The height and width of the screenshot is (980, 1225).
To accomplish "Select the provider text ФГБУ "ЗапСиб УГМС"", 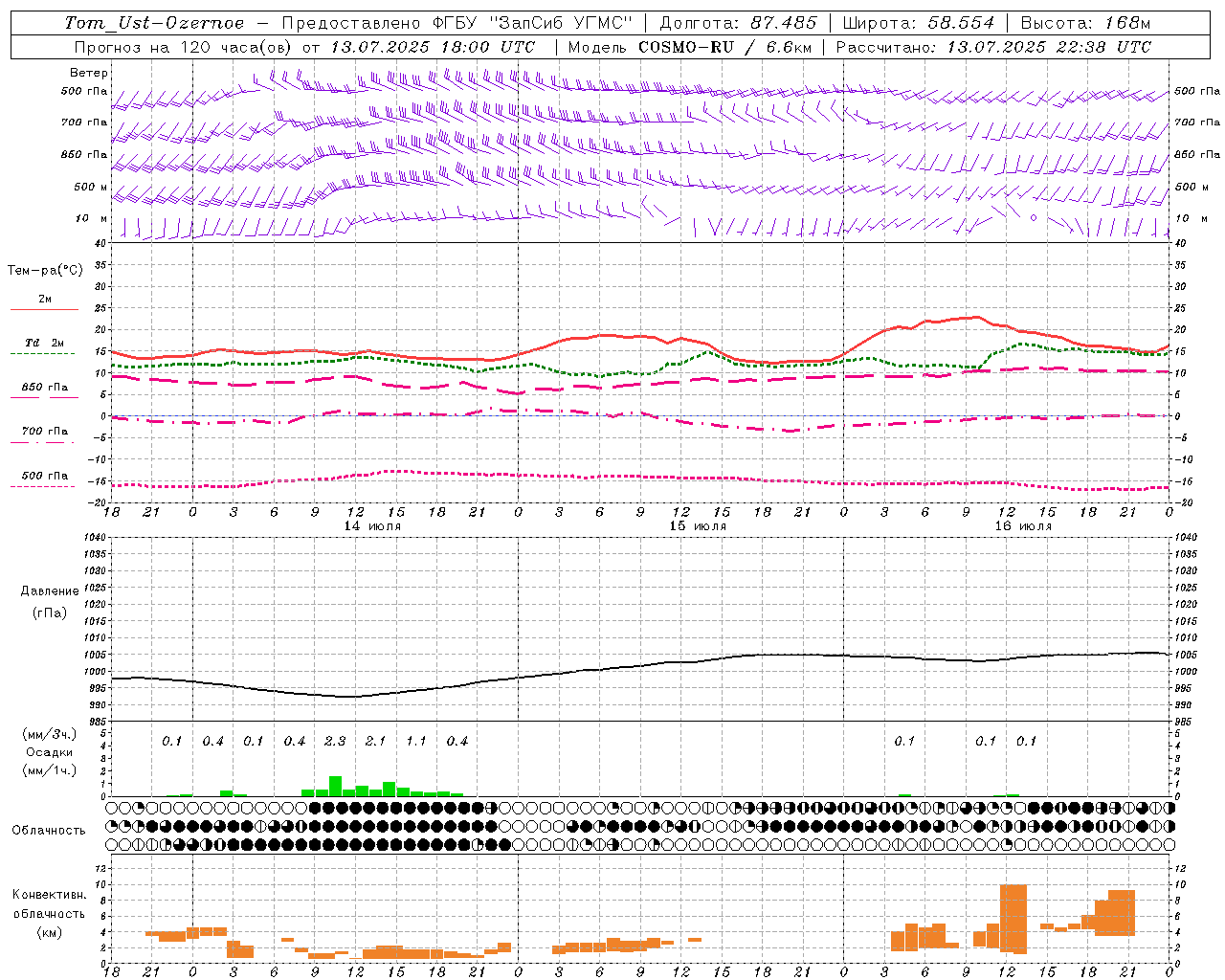I will (x=533, y=23).
